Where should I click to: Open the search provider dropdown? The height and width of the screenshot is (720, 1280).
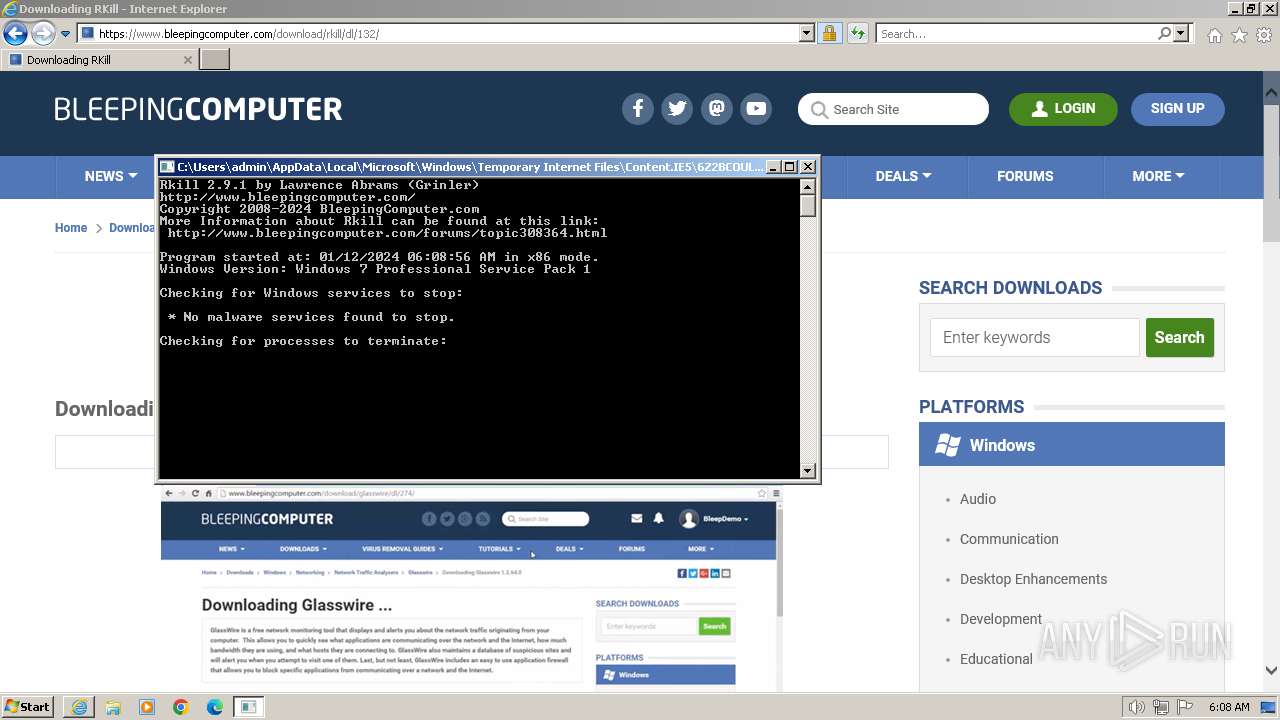pyautogui.click(x=1181, y=34)
